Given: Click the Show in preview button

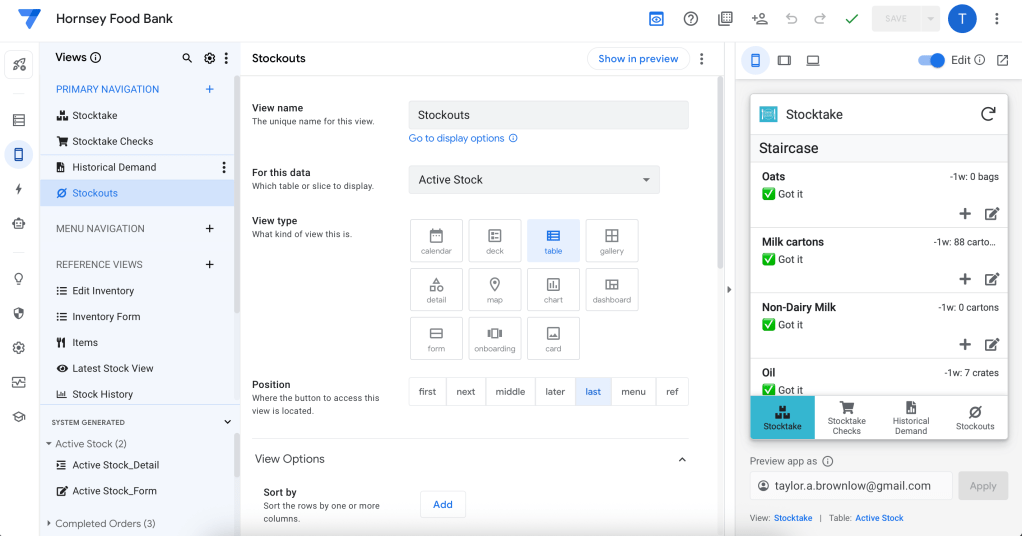Looking at the screenshot, I should 638,59.
